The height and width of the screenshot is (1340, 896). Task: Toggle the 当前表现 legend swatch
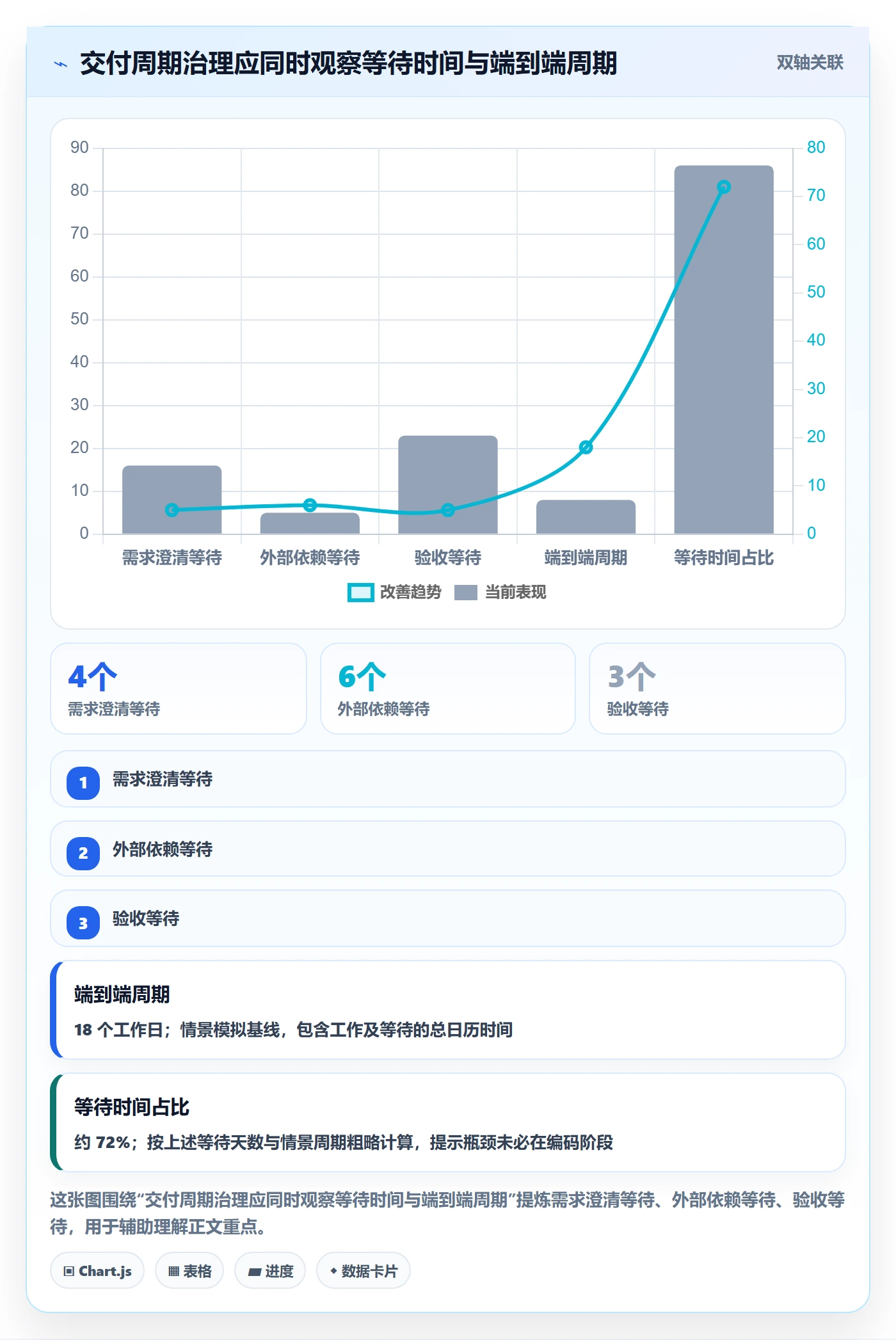pyautogui.click(x=466, y=593)
